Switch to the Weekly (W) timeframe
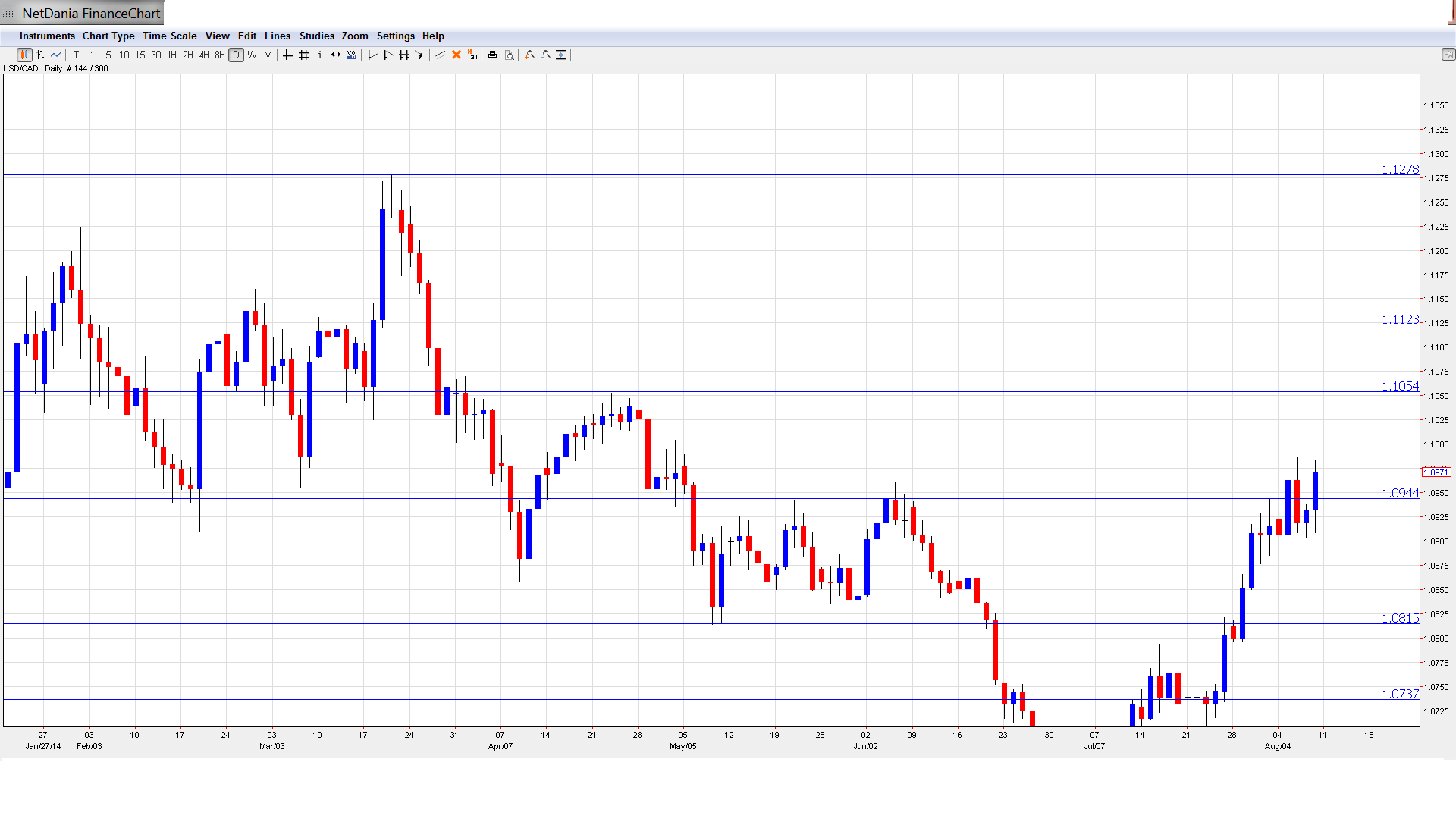The image size is (1456, 819). point(253,55)
